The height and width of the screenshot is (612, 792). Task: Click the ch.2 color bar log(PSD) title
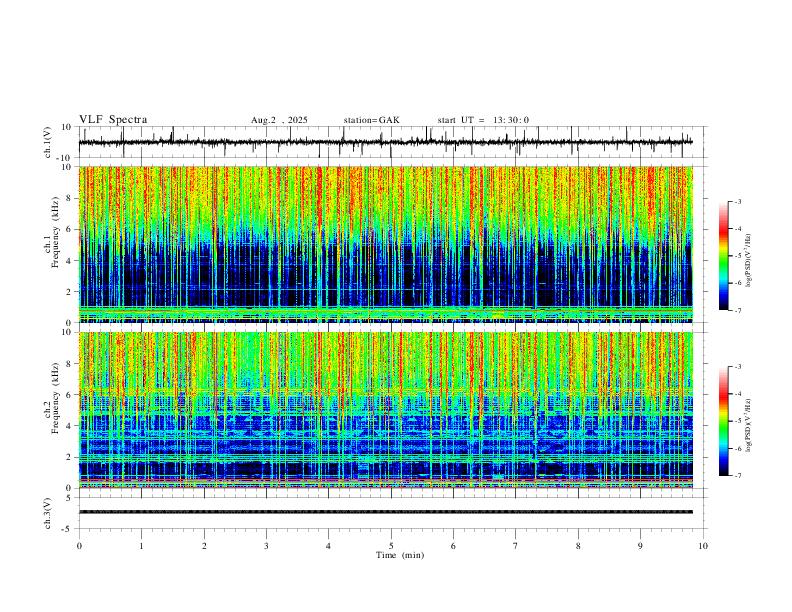pos(749,426)
